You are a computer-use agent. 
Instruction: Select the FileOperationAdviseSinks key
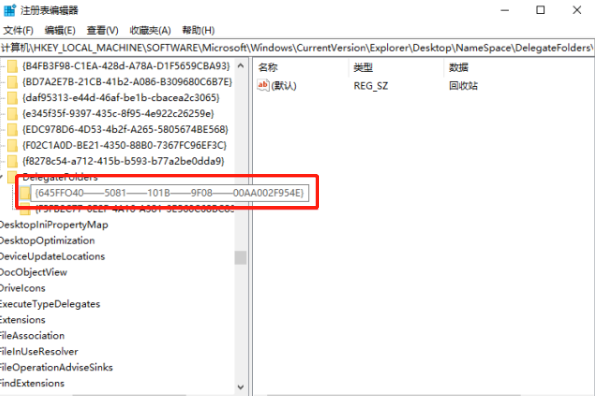[x=56, y=368]
